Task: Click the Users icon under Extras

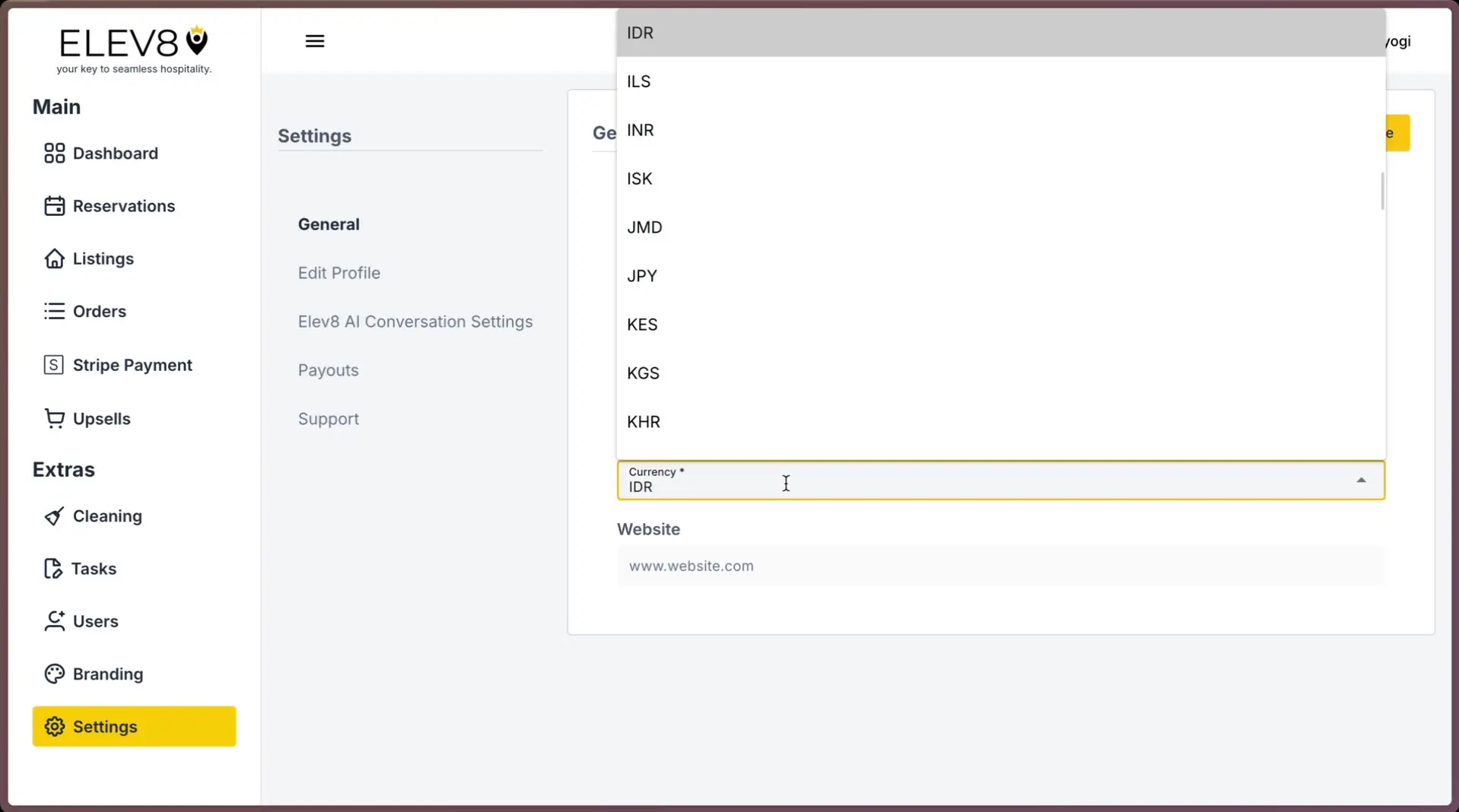Action: click(53, 620)
